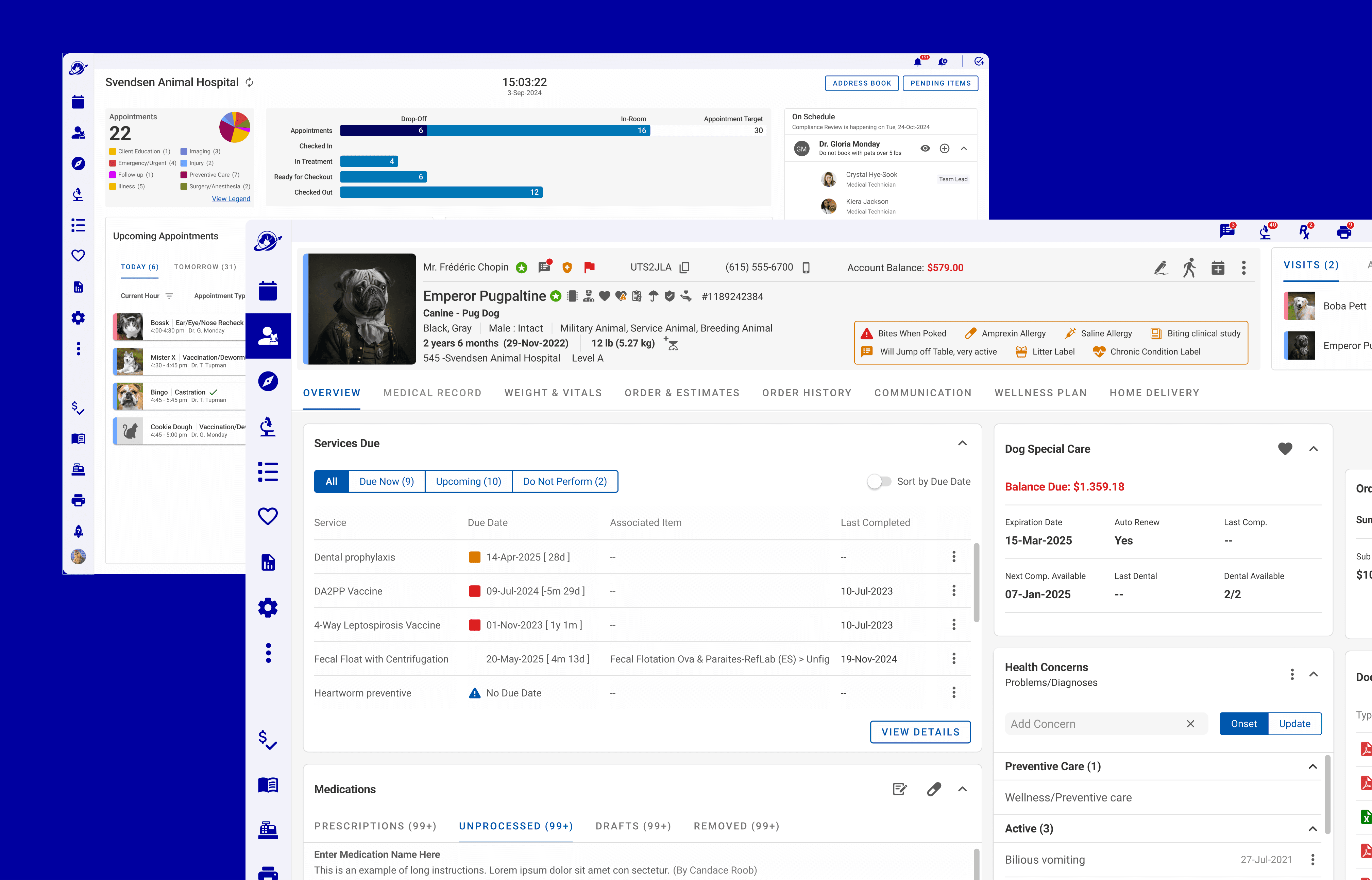Image resolution: width=1372 pixels, height=880 pixels.
Task: Collapse the Dog Special Care card
Action: pos(1313,449)
